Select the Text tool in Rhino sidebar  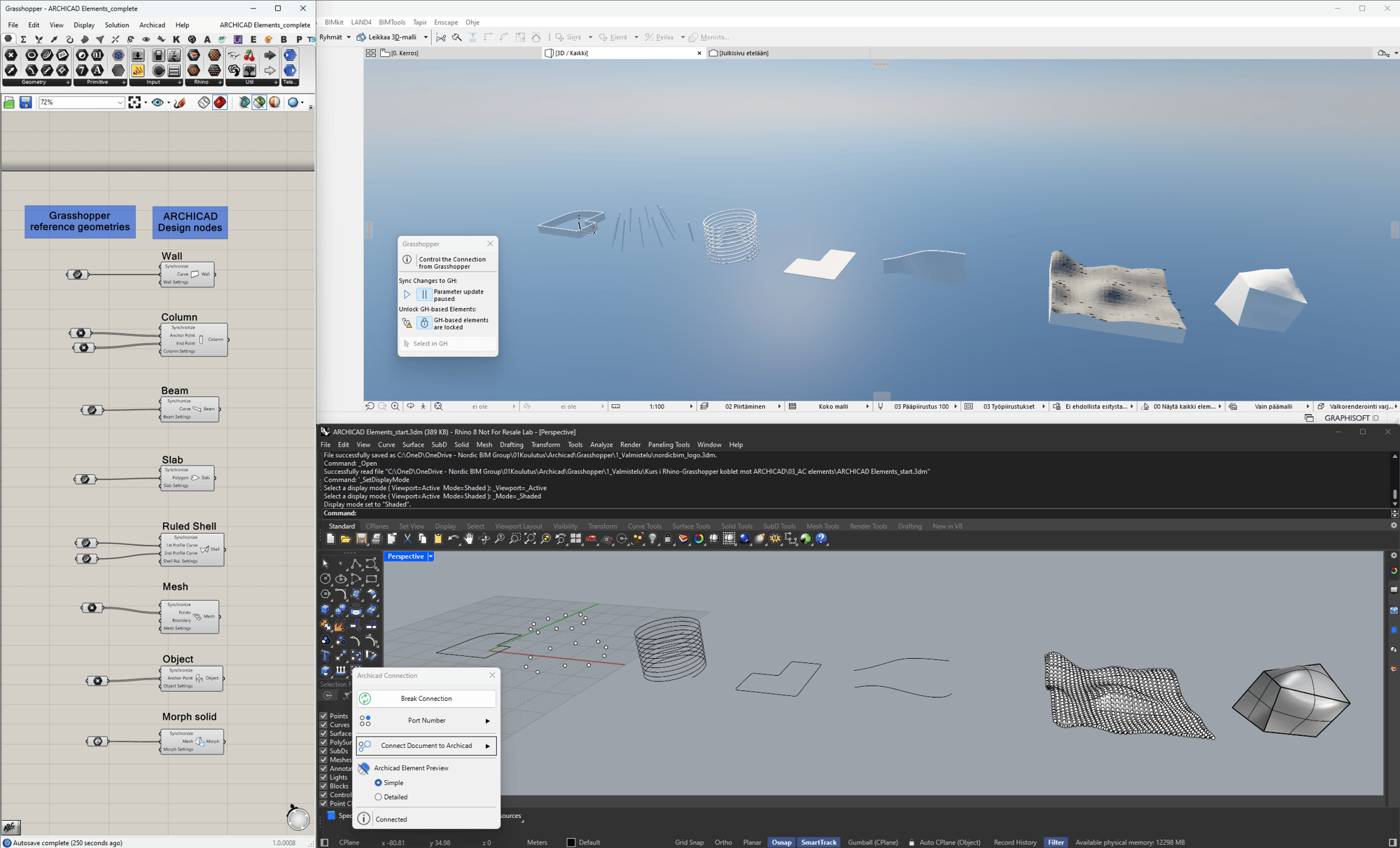[x=325, y=655]
